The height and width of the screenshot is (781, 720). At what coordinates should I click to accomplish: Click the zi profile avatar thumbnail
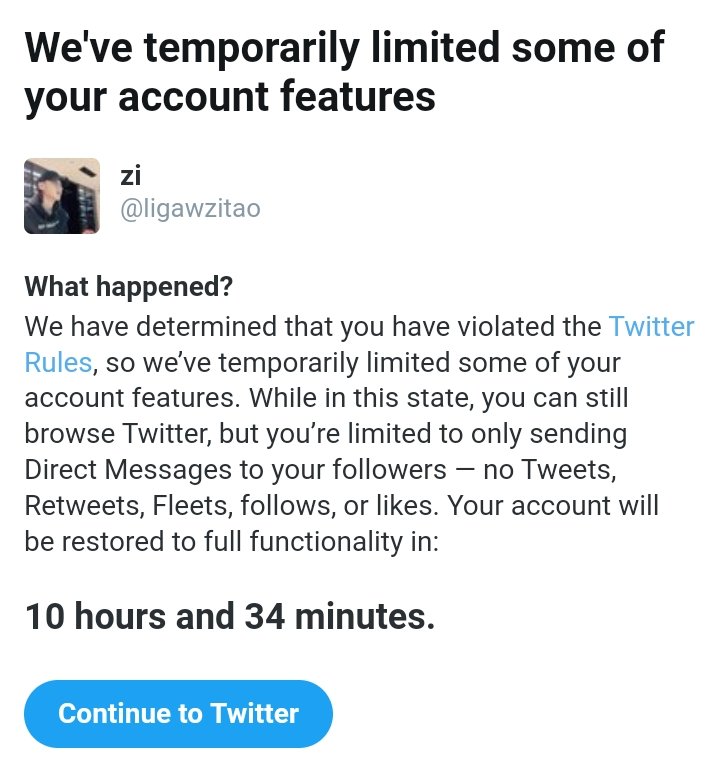[62, 196]
